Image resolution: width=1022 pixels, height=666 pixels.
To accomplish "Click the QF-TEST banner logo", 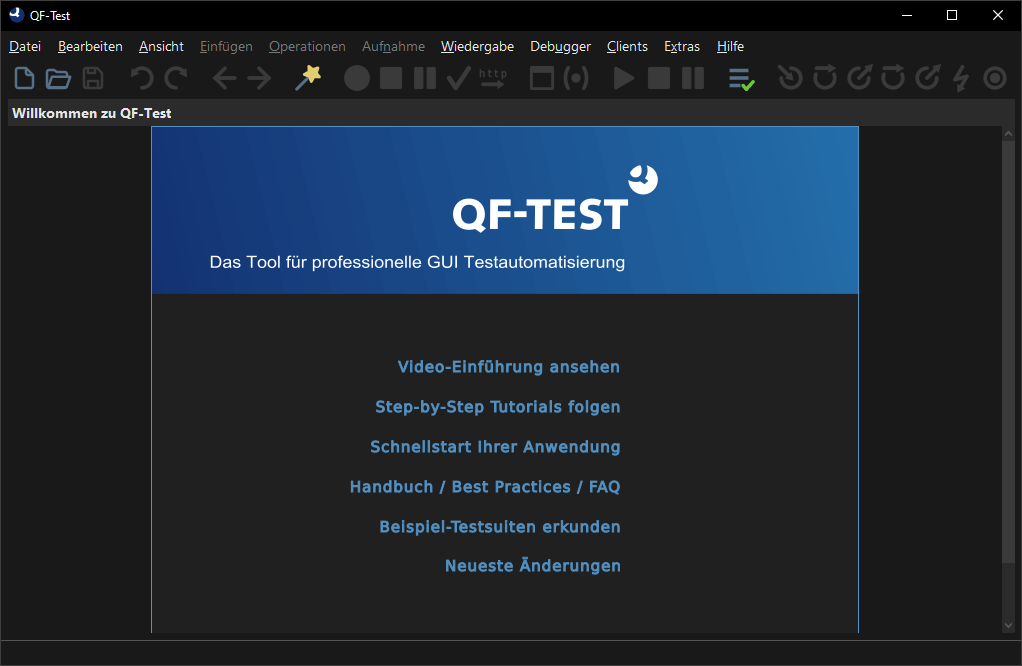I will (x=555, y=199).
